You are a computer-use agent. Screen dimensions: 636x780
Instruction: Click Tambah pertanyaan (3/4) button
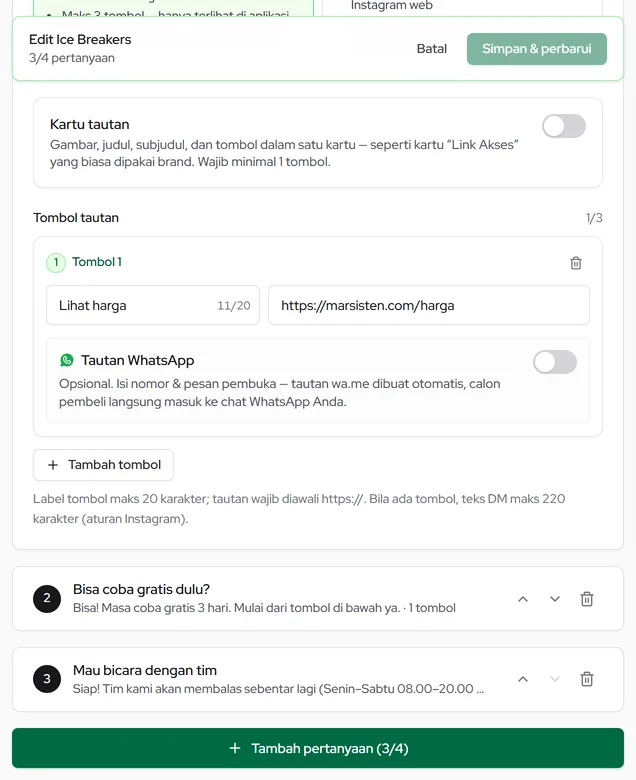click(x=318, y=748)
